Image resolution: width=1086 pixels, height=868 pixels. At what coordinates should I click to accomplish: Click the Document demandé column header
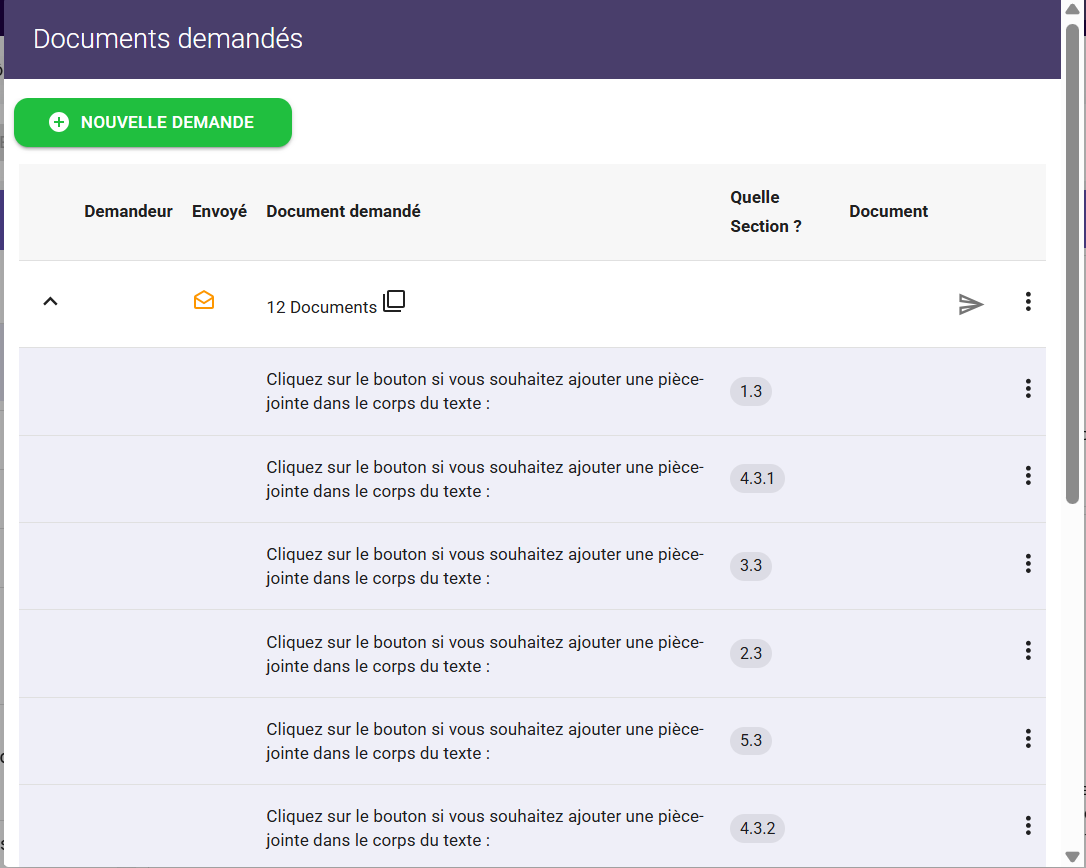(343, 212)
